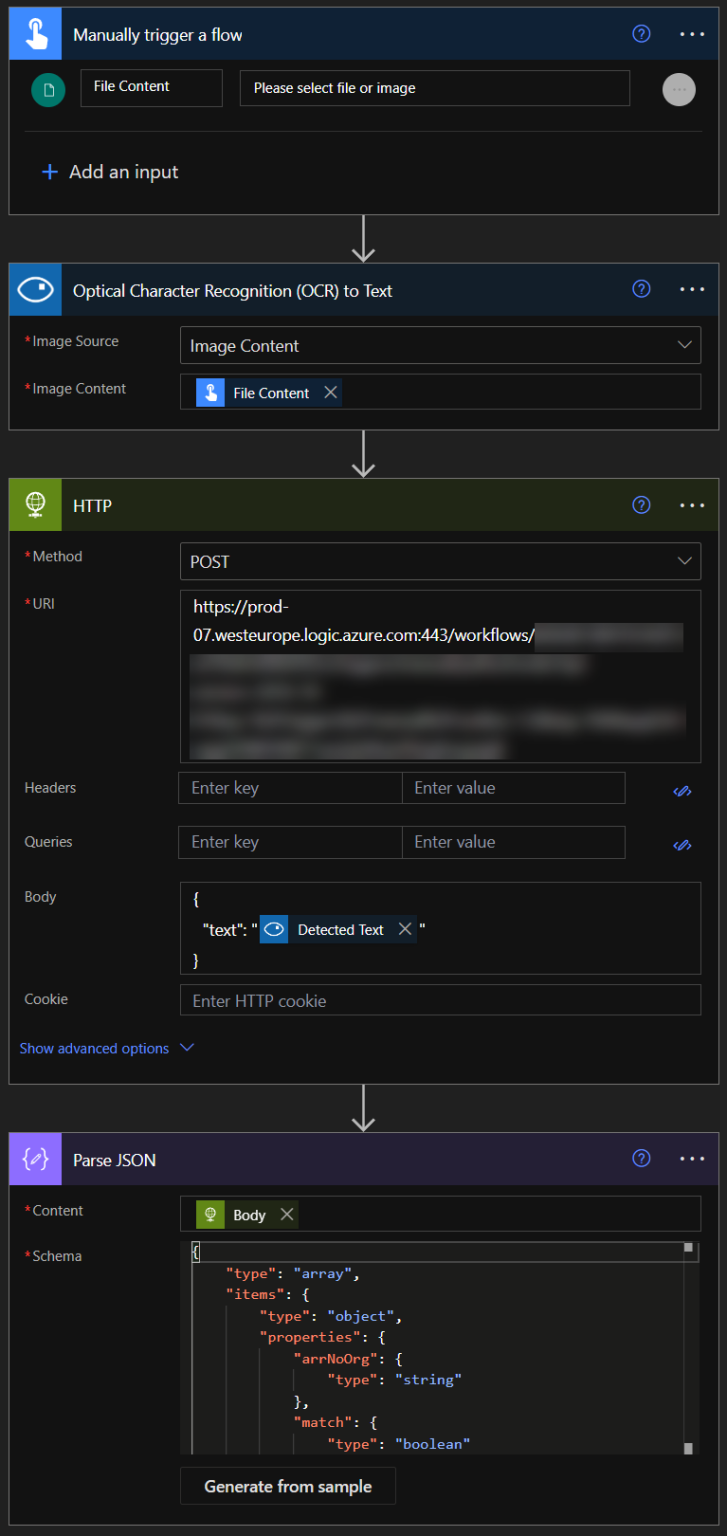Open the manual trigger card's ellipsis menu
727x1536 pixels.
pos(692,34)
